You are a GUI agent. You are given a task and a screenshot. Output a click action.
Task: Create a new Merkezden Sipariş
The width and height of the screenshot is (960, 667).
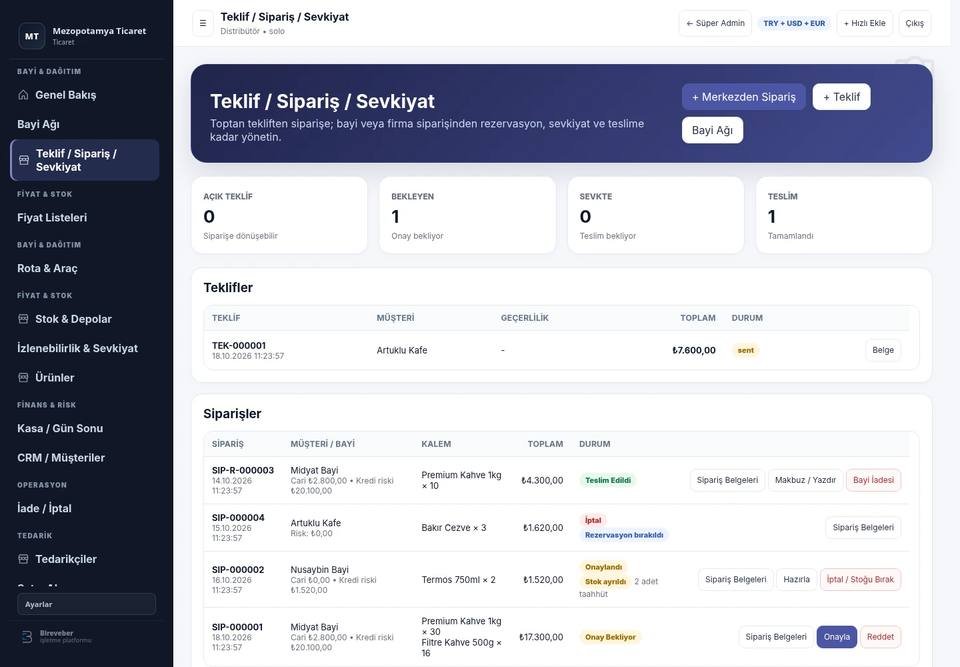click(744, 97)
